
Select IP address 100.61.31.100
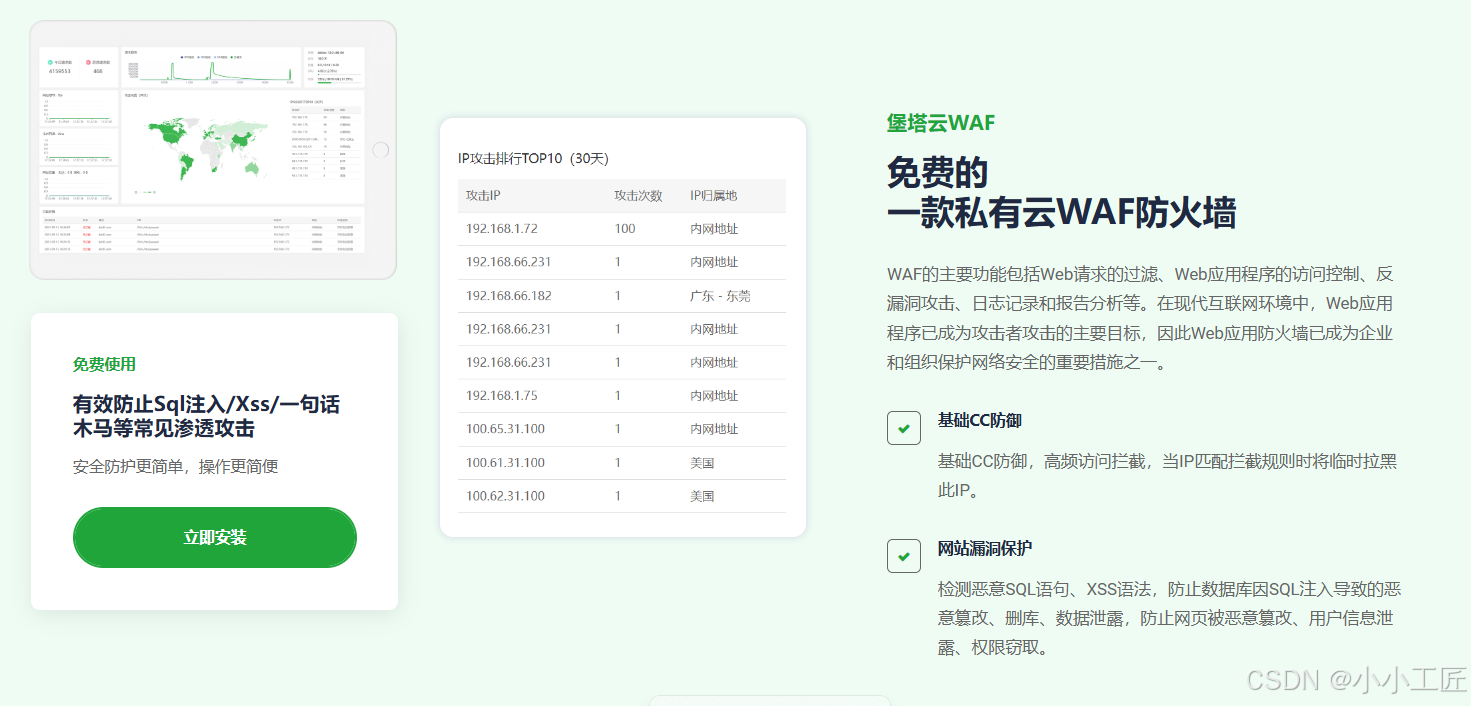[x=505, y=463]
